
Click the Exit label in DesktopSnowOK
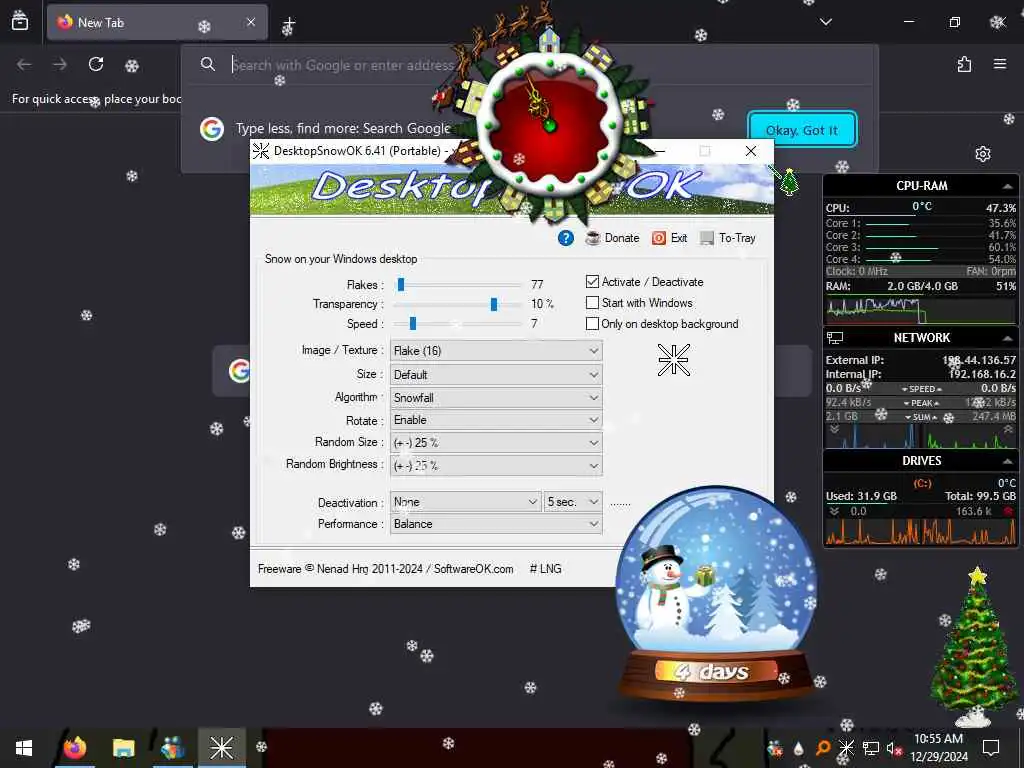[x=679, y=238]
